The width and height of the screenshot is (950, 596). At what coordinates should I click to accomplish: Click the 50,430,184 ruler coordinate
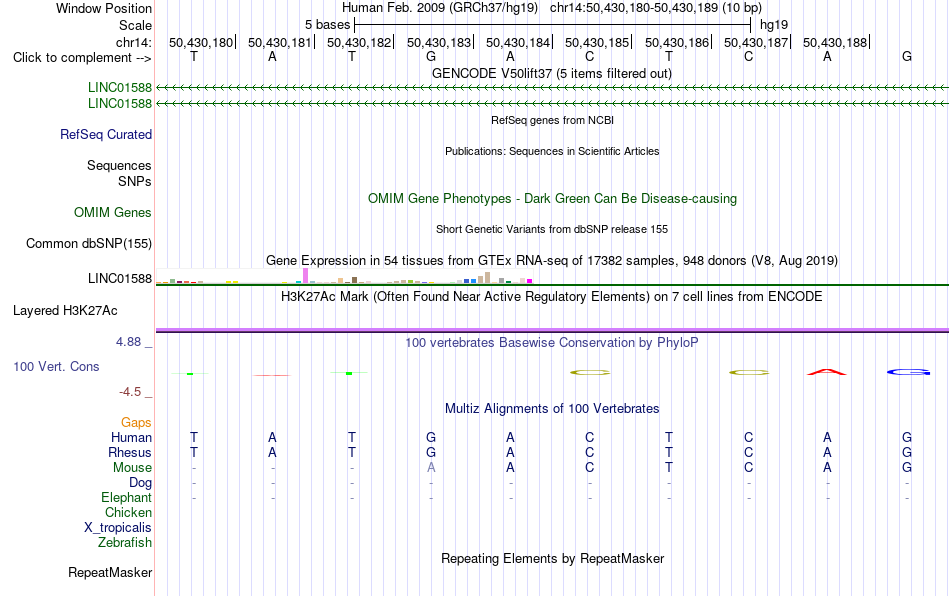[517, 42]
